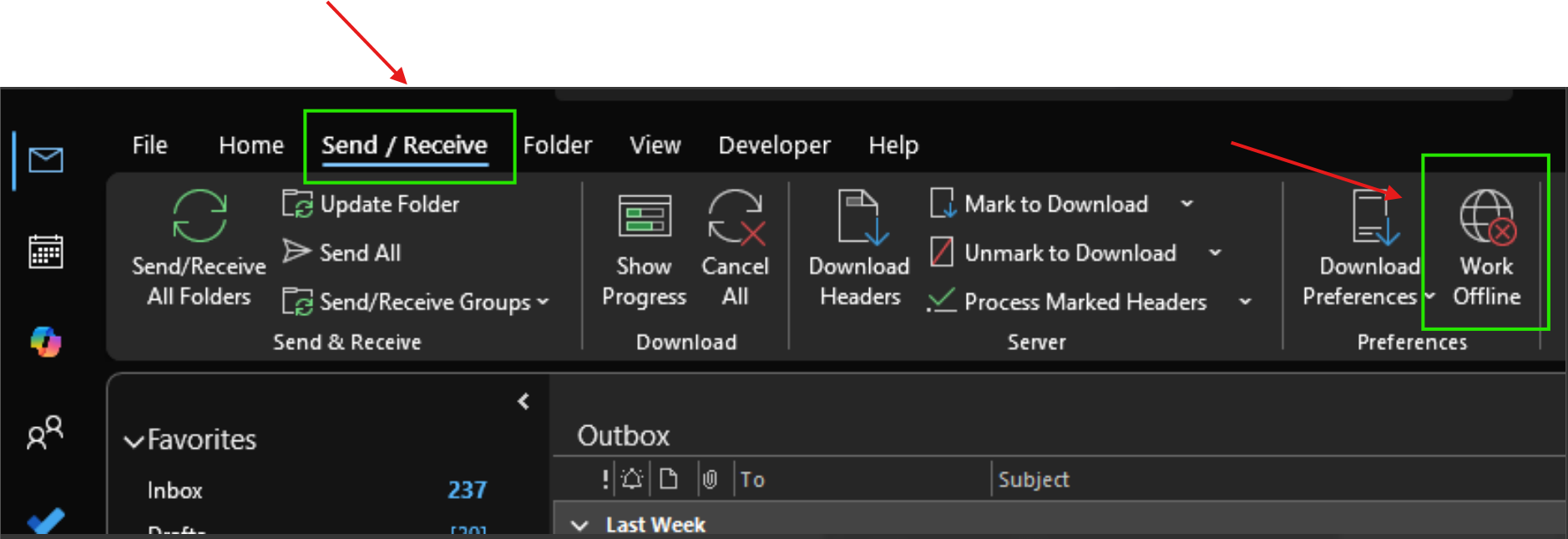Sort by item type Icon column

(669, 479)
